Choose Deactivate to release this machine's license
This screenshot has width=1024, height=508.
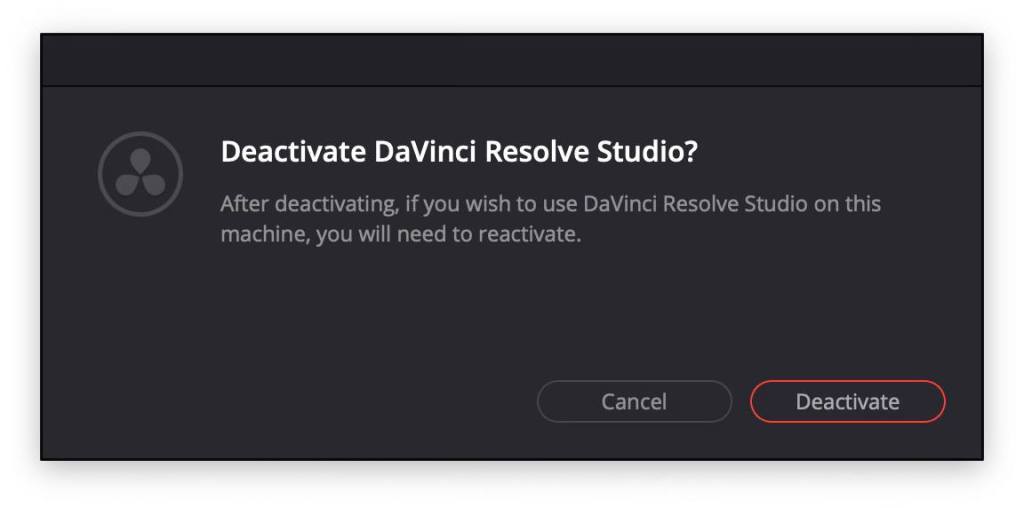(x=848, y=402)
